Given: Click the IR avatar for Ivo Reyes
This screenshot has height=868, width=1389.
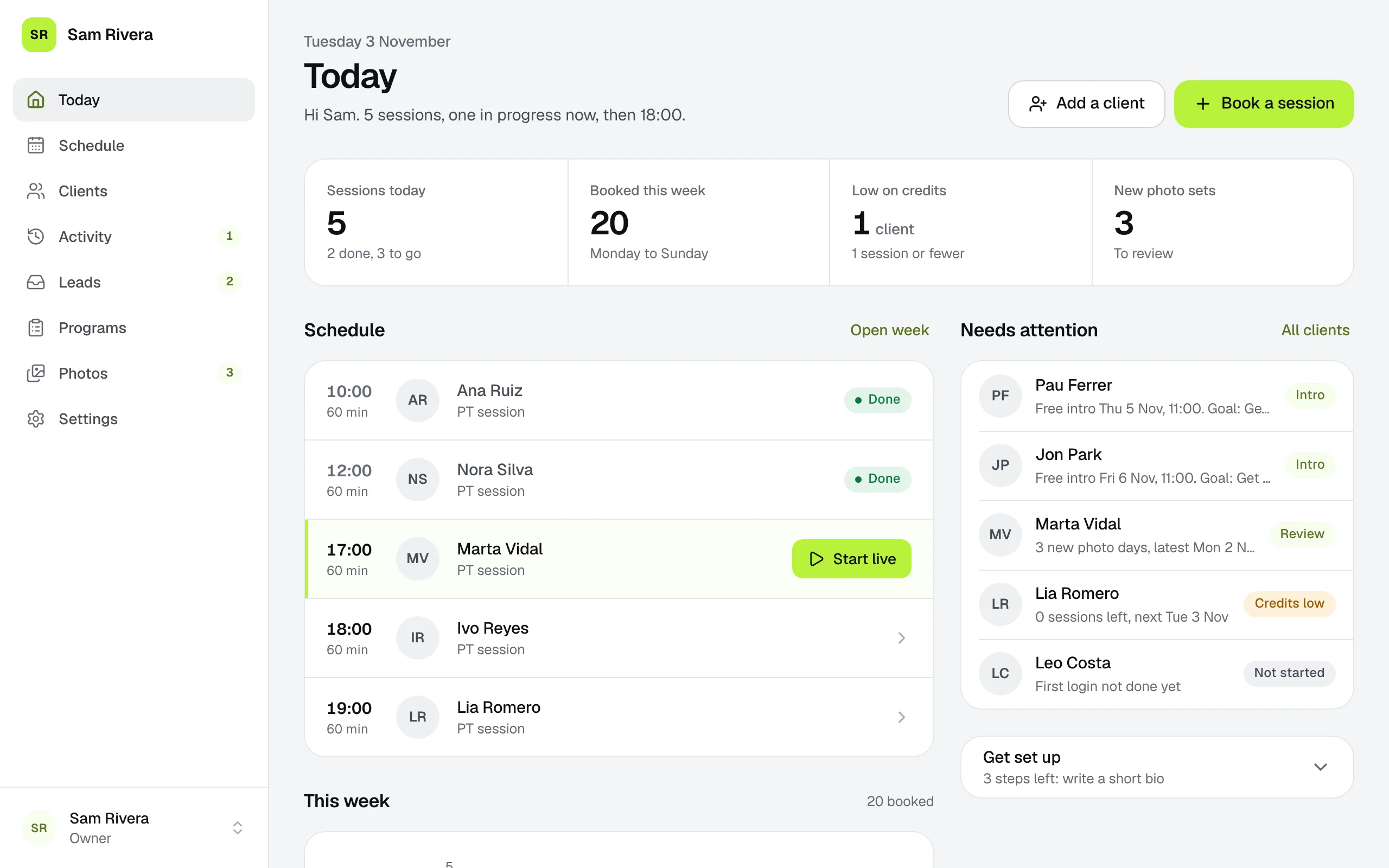Looking at the screenshot, I should (417, 638).
